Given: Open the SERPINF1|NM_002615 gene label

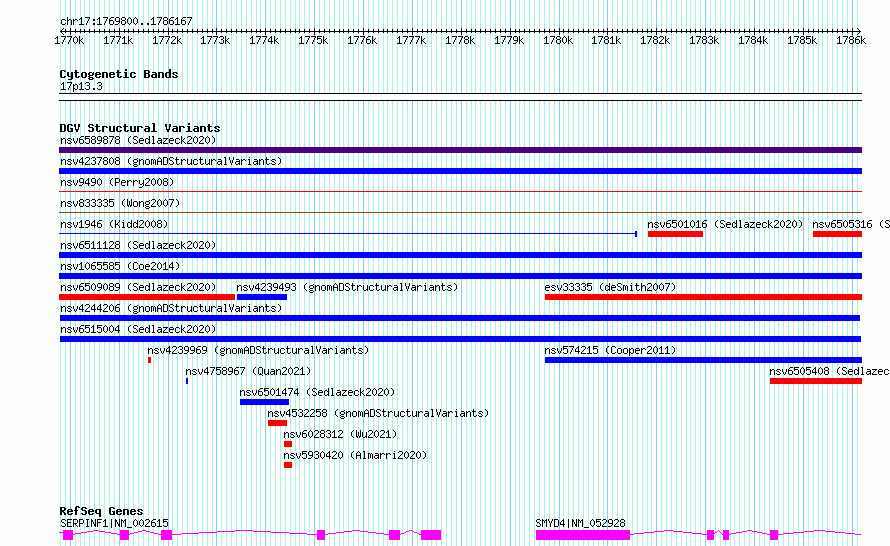Looking at the screenshot, I should tap(114, 523).
